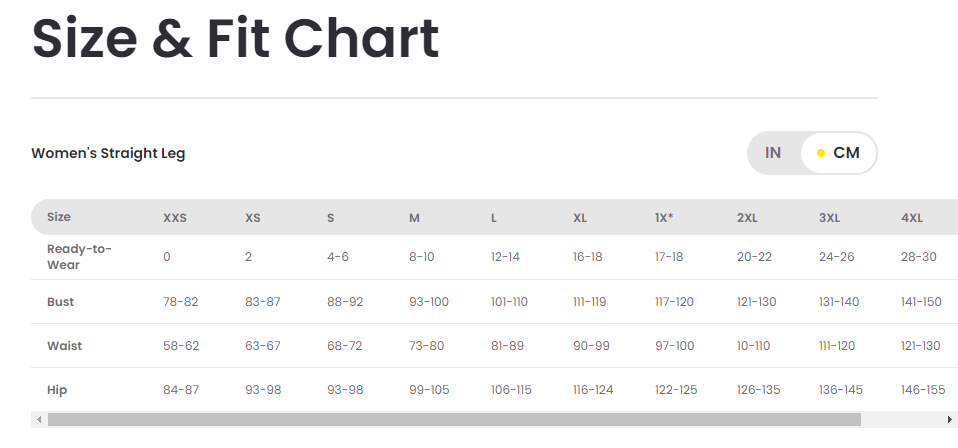This screenshot has width=958, height=448.
Task: Switch measurement units to IN
Action: 773,153
